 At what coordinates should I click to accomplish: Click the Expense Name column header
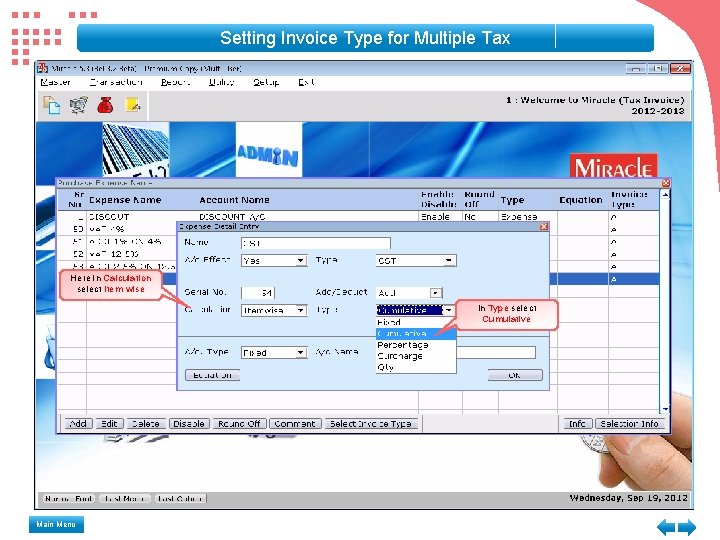(125, 200)
